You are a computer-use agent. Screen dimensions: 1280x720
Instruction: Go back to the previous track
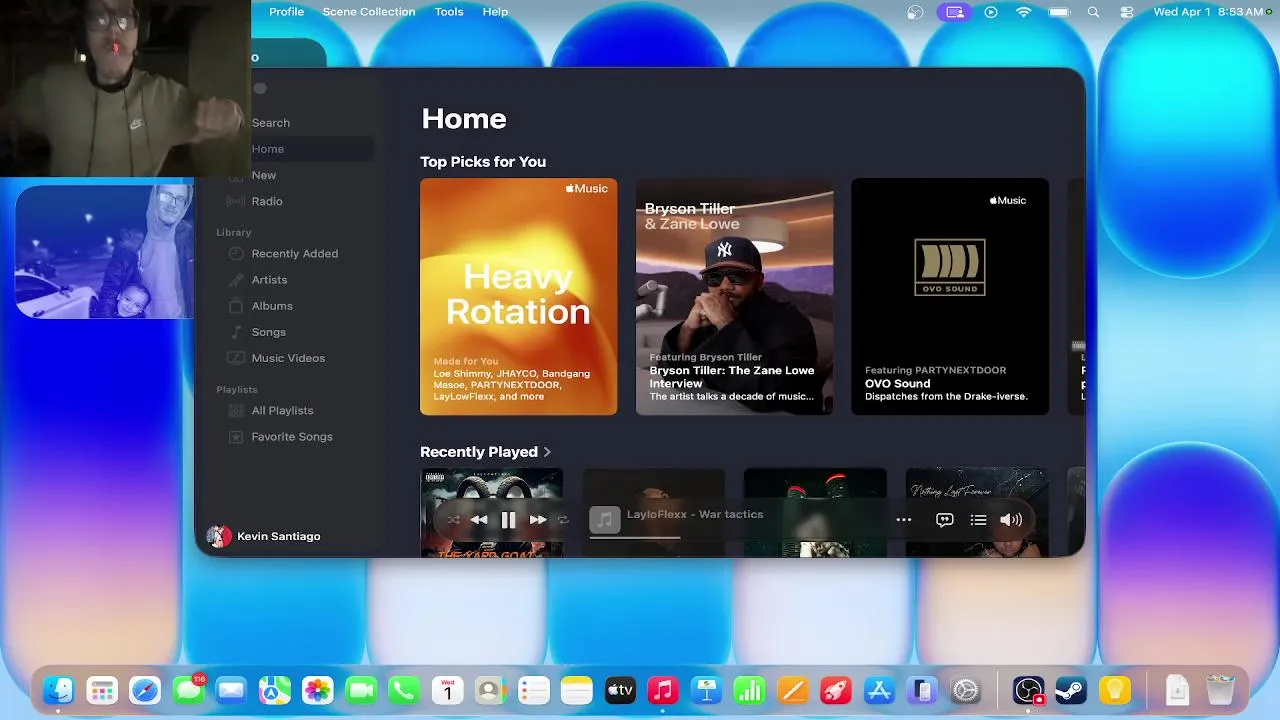click(x=479, y=520)
